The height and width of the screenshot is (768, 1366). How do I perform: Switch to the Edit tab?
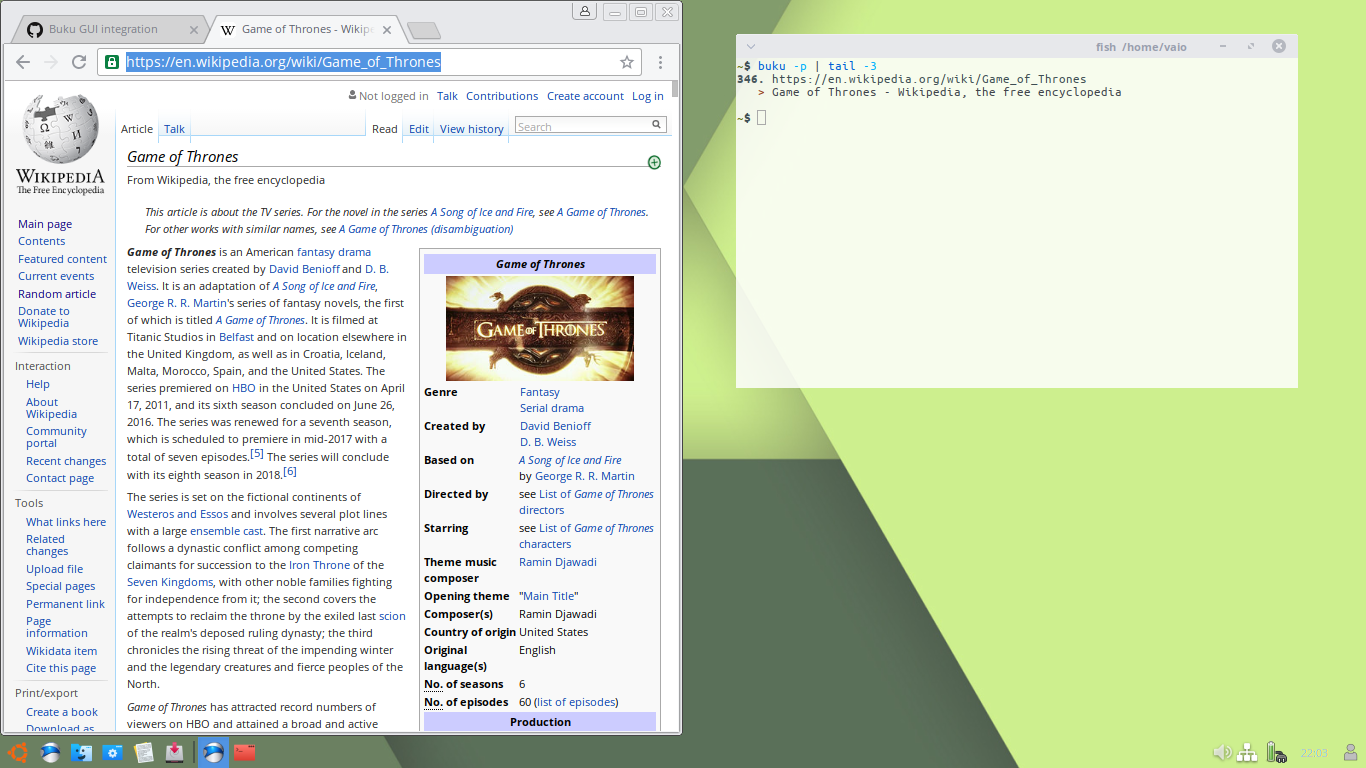click(x=419, y=129)
